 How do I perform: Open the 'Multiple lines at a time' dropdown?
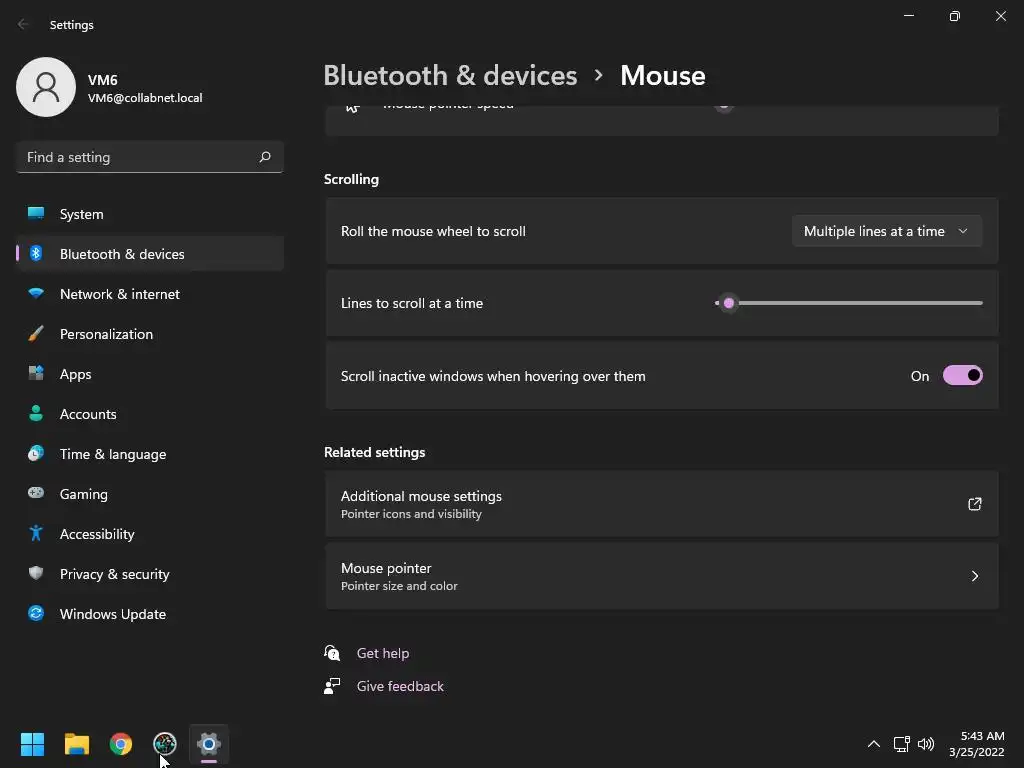[x=886, y=231]
